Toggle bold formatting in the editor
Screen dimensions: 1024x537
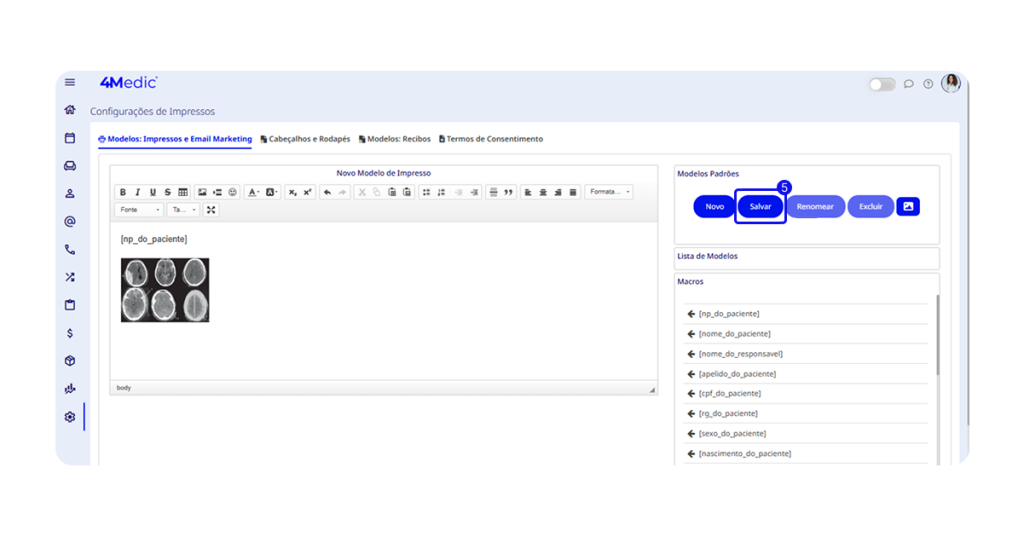(123, 192)
